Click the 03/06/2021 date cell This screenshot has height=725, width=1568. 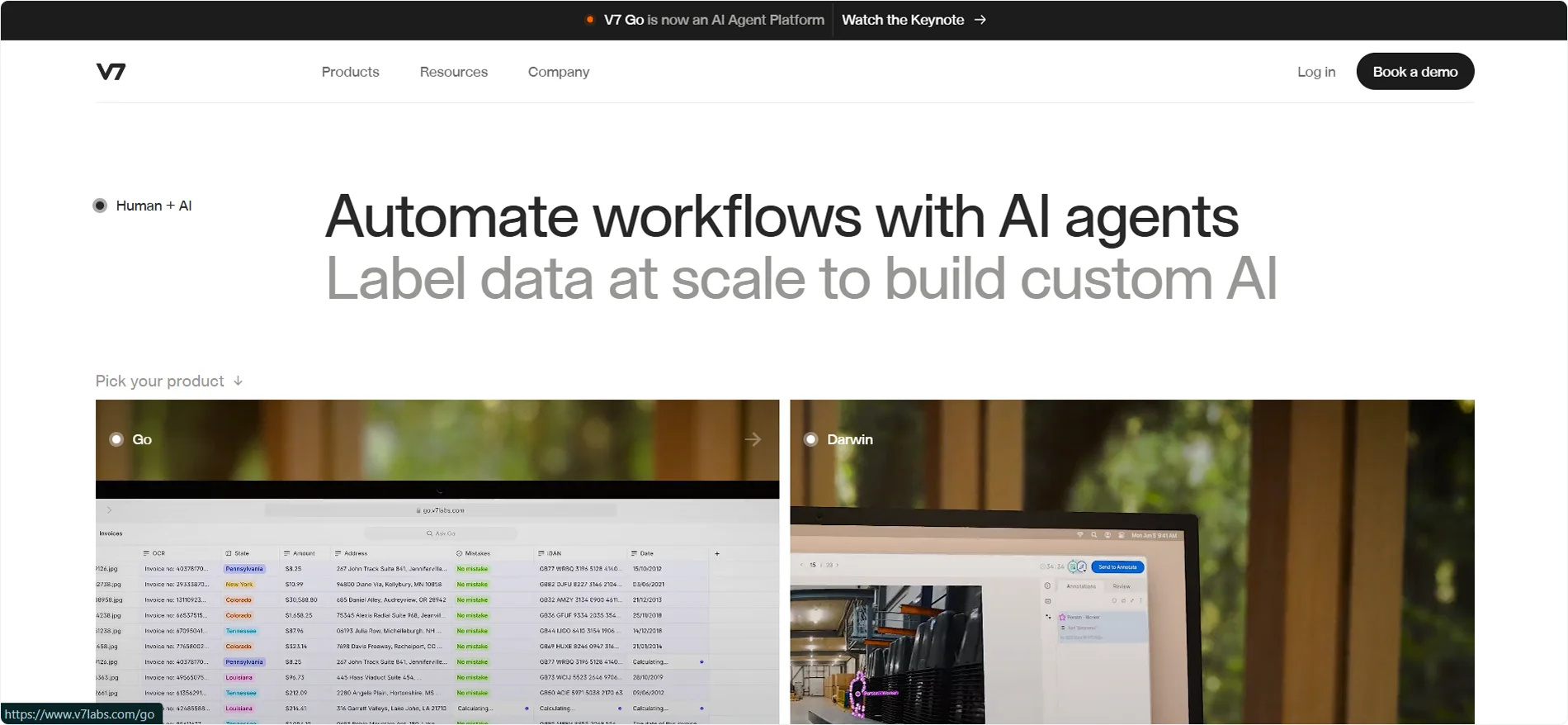click(x=649, y=585)
